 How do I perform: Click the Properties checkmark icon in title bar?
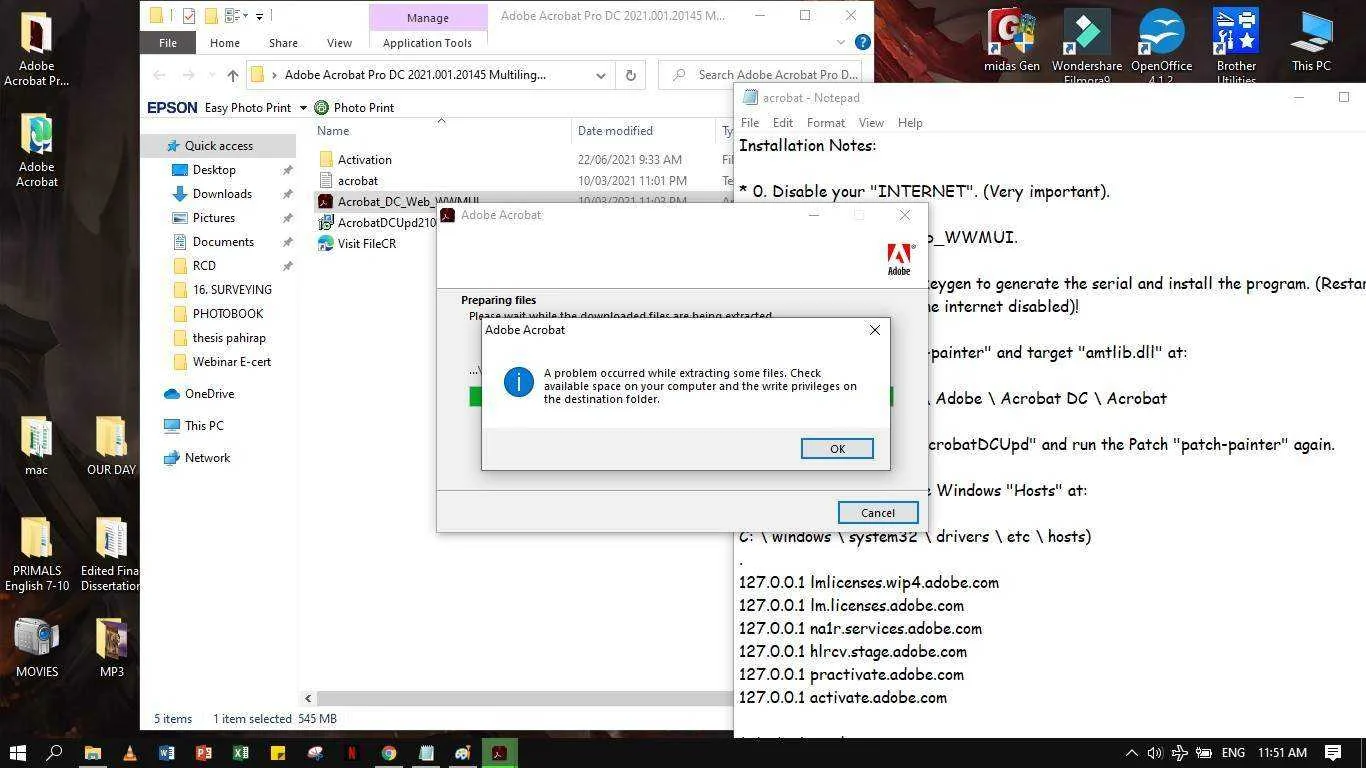click(x=188, y=16)
